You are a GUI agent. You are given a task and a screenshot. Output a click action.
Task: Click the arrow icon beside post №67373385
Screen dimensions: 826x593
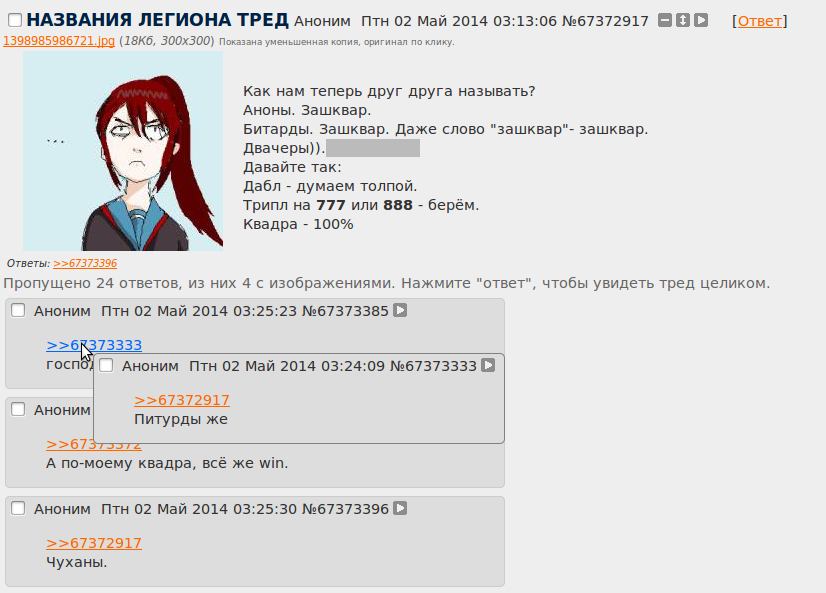pos(400,310)
